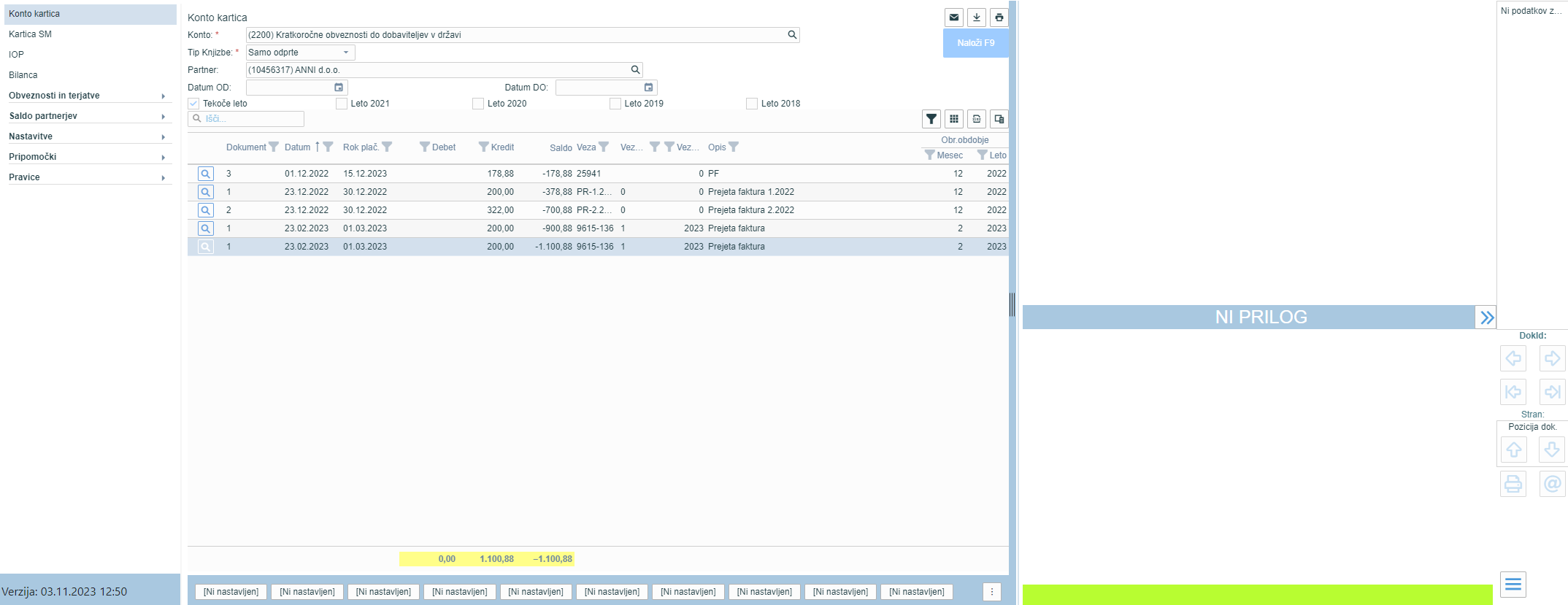
Task: Expand Pripomočki menu
Action: (90, 157)
